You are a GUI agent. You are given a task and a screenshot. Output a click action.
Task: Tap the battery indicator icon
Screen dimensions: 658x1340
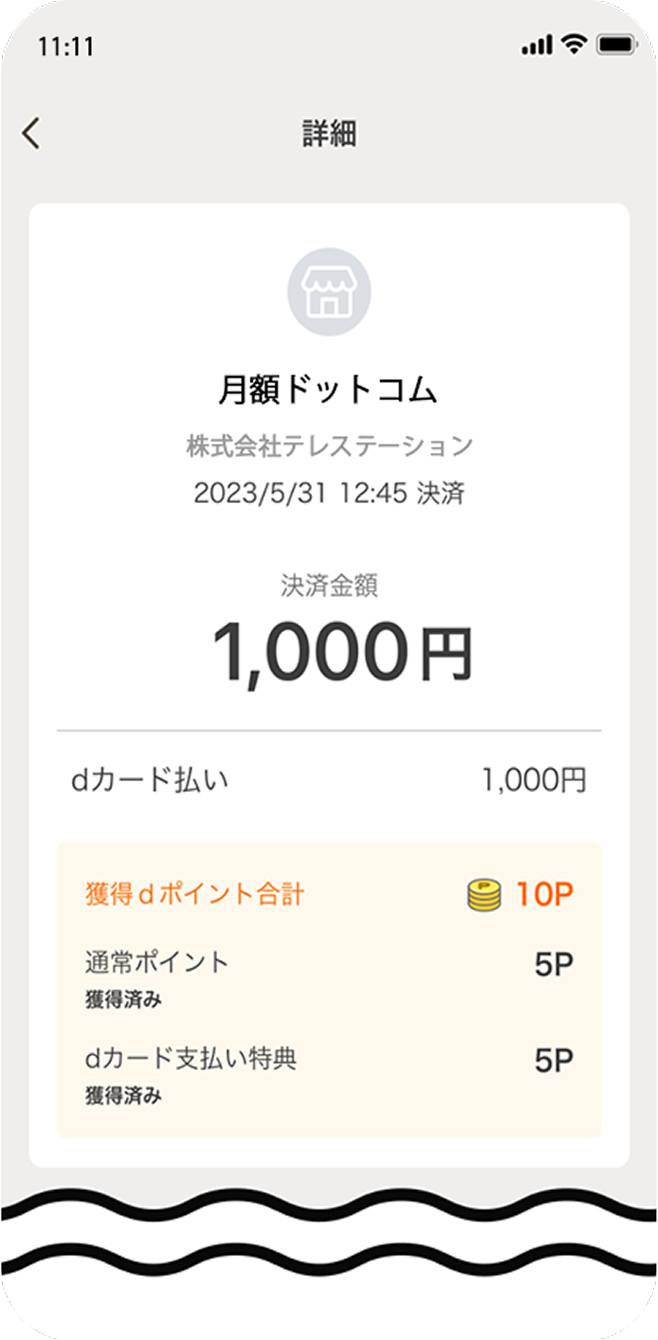coord(617,45)
